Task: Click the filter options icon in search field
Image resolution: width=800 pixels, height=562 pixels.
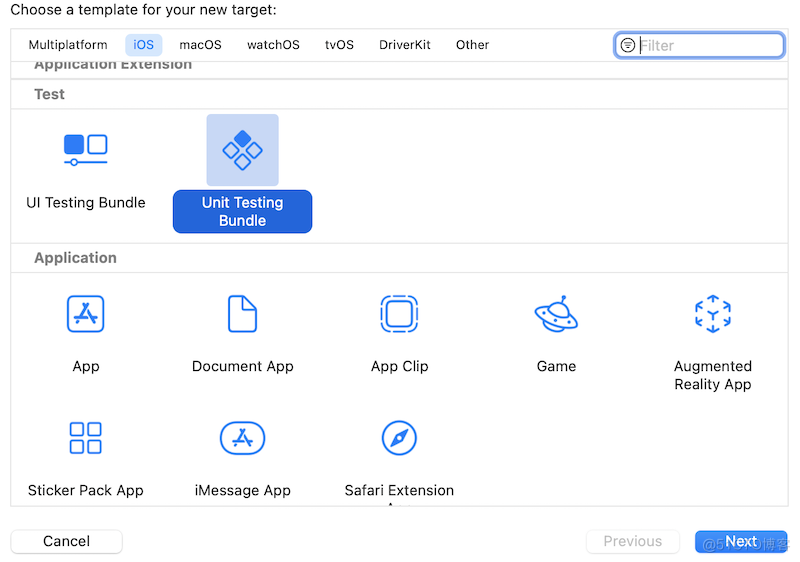Action: pyautogui.click(x=628, y=45)
